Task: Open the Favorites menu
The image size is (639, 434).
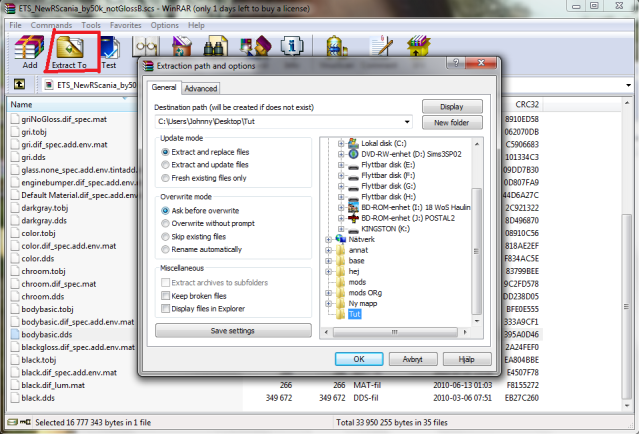Action: pos(126,25)
